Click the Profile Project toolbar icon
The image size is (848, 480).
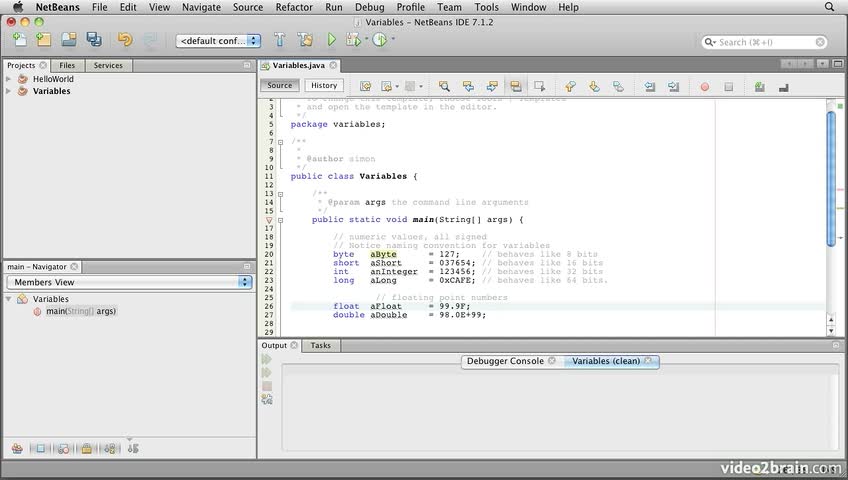(x=380, y=39)
